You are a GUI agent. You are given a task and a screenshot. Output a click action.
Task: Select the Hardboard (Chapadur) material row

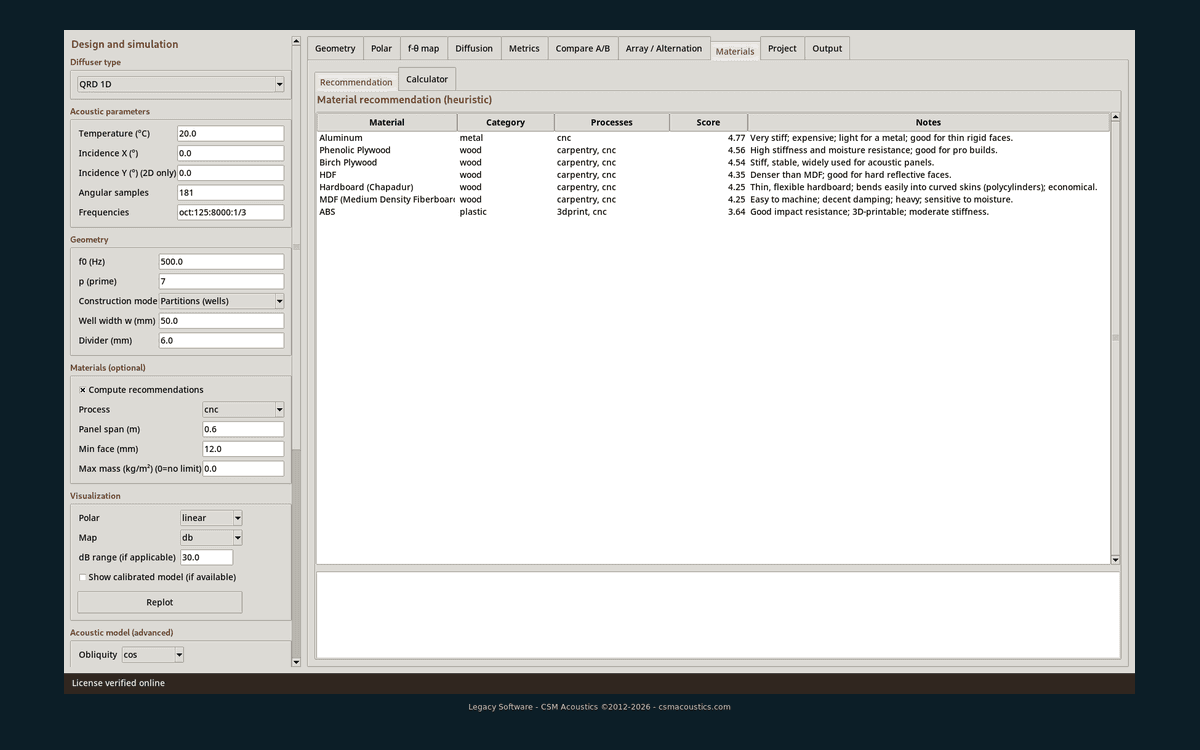click(x=713, y=187)
